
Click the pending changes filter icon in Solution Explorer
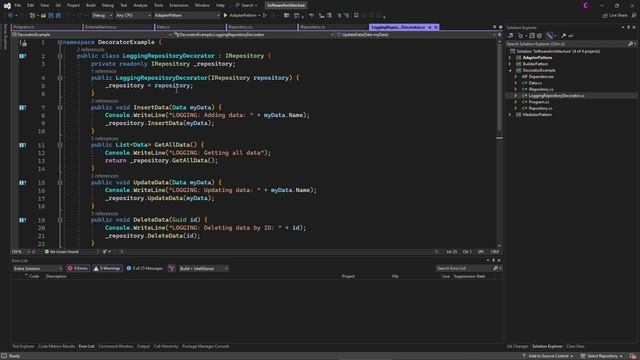[521, 36]
